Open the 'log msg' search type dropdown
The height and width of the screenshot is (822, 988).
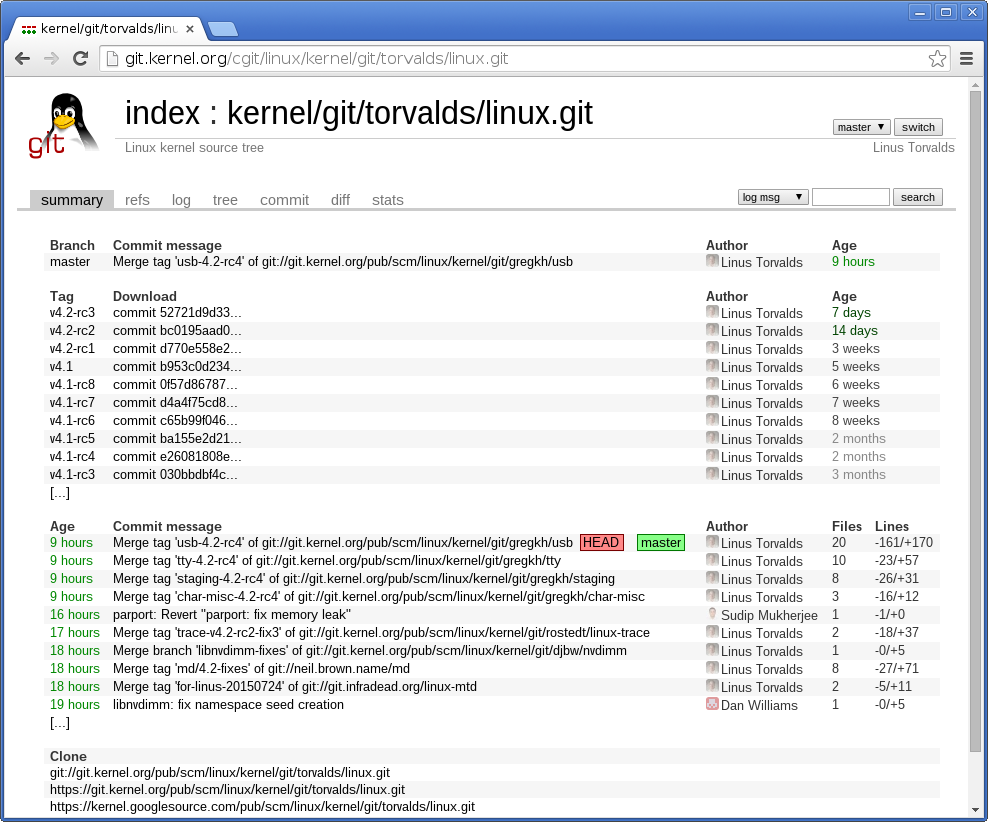tap(772, 196)
